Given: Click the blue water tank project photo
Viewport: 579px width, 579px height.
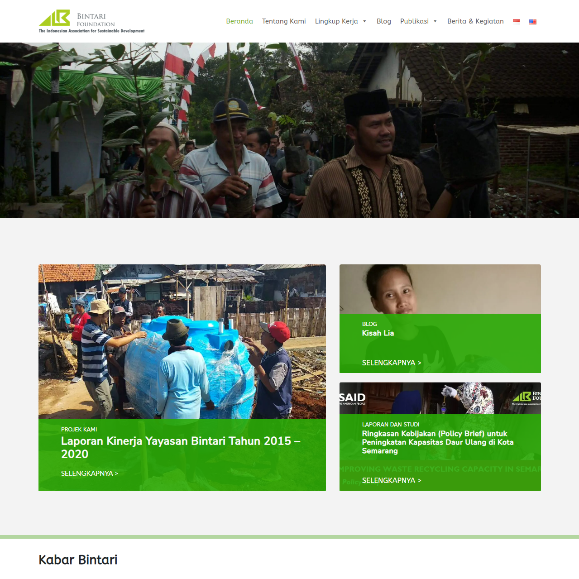Looking at the screenshot, I should [182, 342].
